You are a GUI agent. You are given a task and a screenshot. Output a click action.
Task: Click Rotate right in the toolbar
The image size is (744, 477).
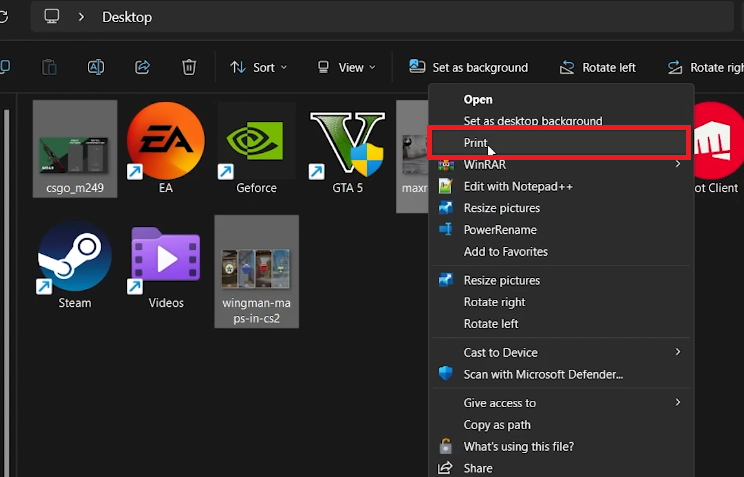coord(705,67)
